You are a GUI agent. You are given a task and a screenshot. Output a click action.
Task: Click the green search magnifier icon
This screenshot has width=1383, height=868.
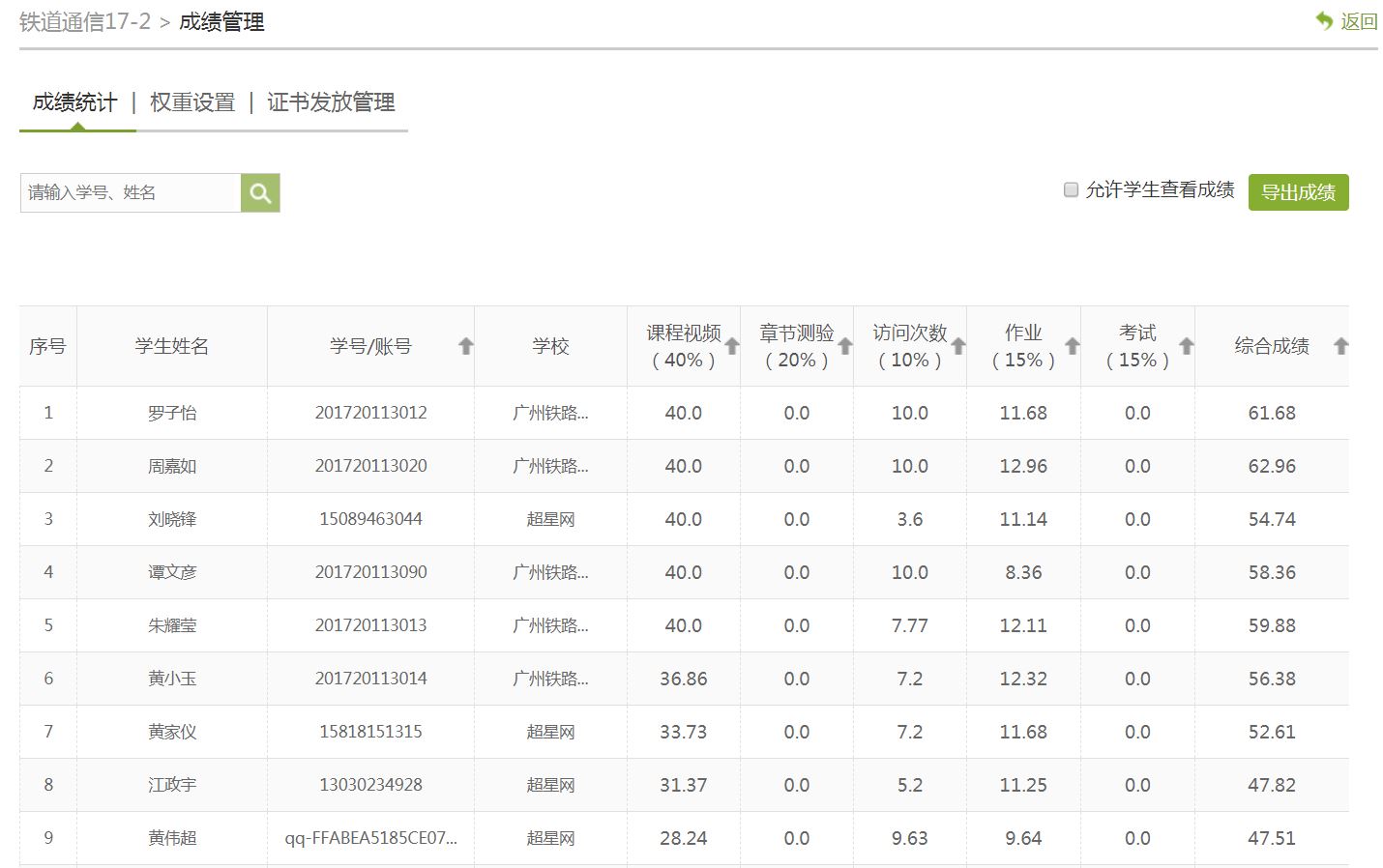[260, 193]
